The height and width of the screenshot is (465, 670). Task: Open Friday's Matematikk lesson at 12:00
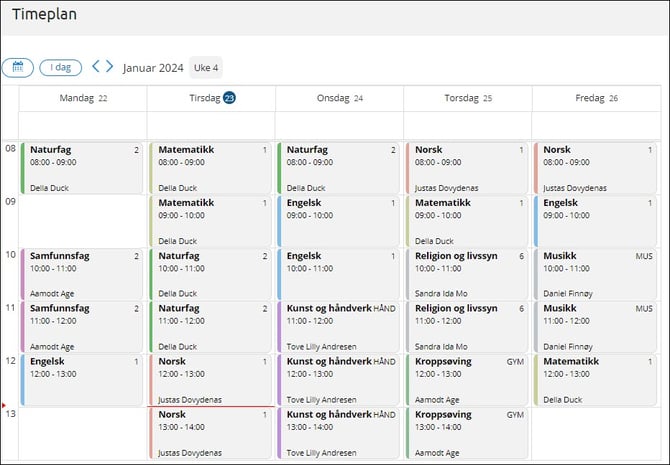pyautogui.click(x=595, y=380)
